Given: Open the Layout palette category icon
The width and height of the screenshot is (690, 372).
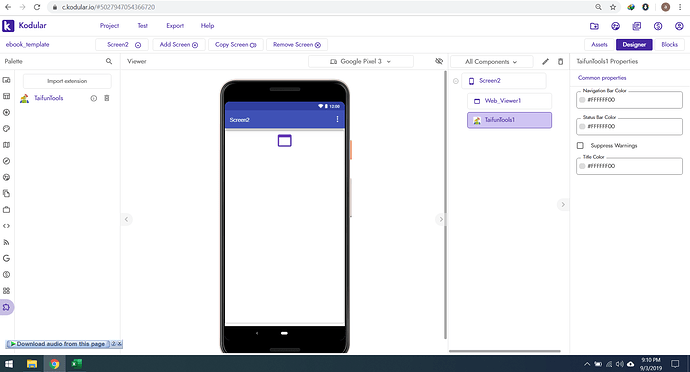Looking at the screenshot, I should (7, 96).
